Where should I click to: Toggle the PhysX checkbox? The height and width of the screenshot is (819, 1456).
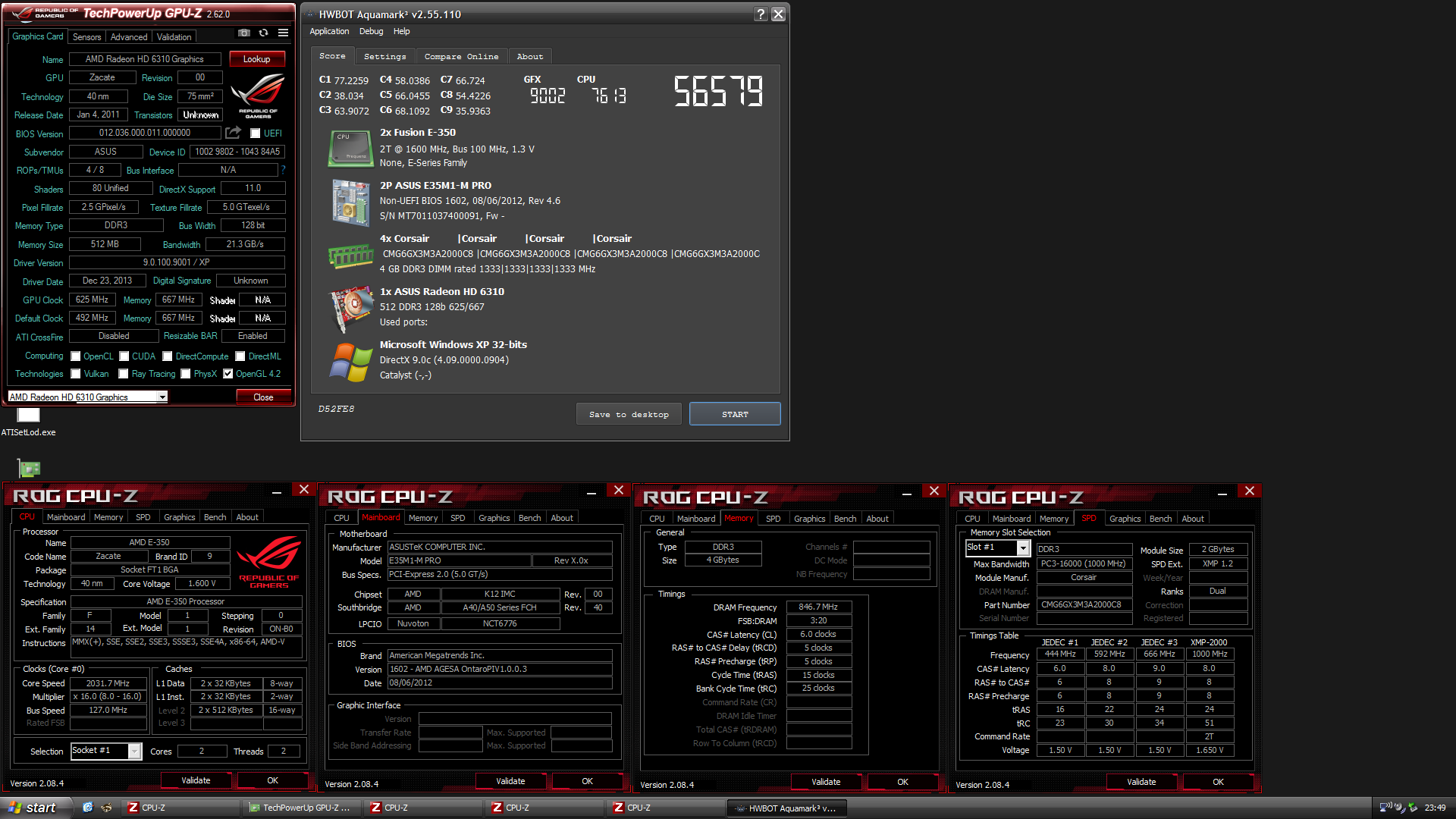186,374
